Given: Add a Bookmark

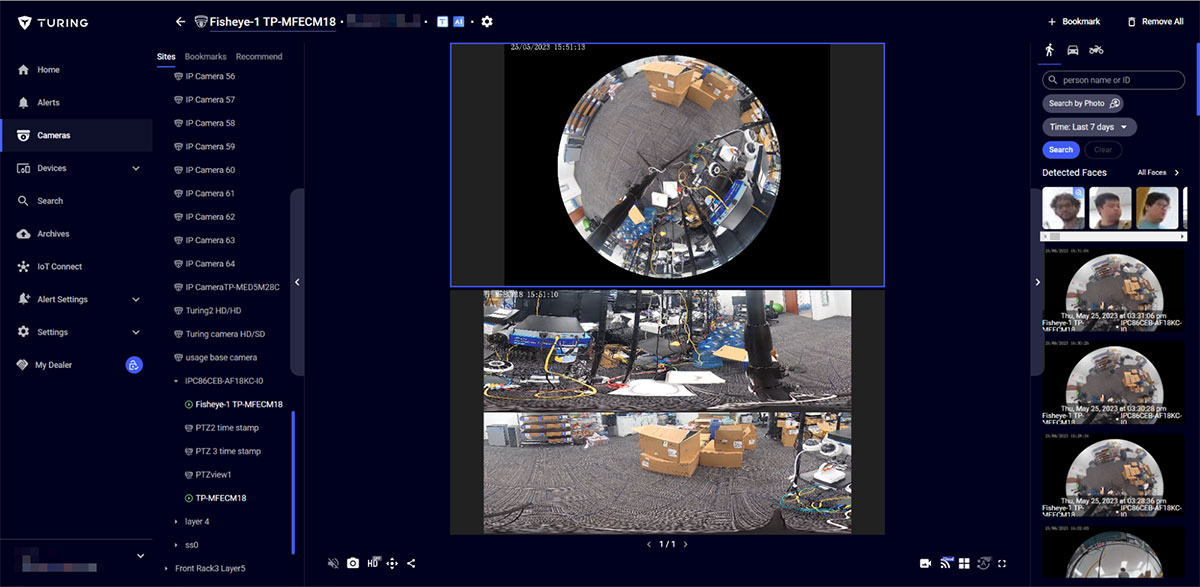Looking at the screenshot, I should (1074, 21).
